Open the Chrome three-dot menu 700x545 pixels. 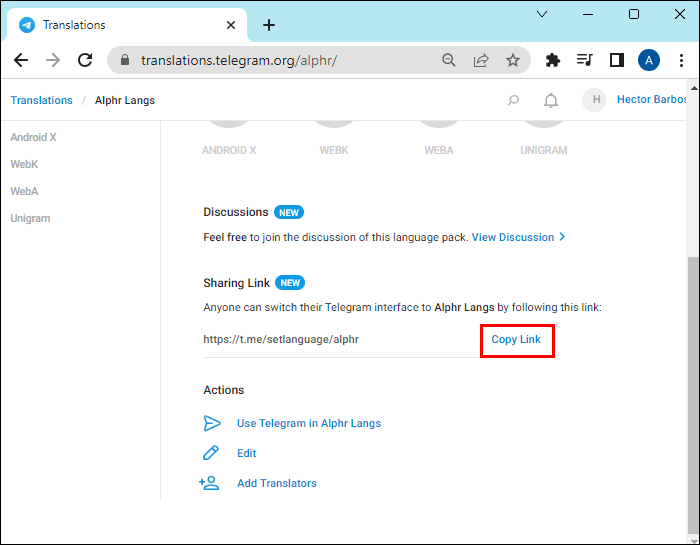681,60
